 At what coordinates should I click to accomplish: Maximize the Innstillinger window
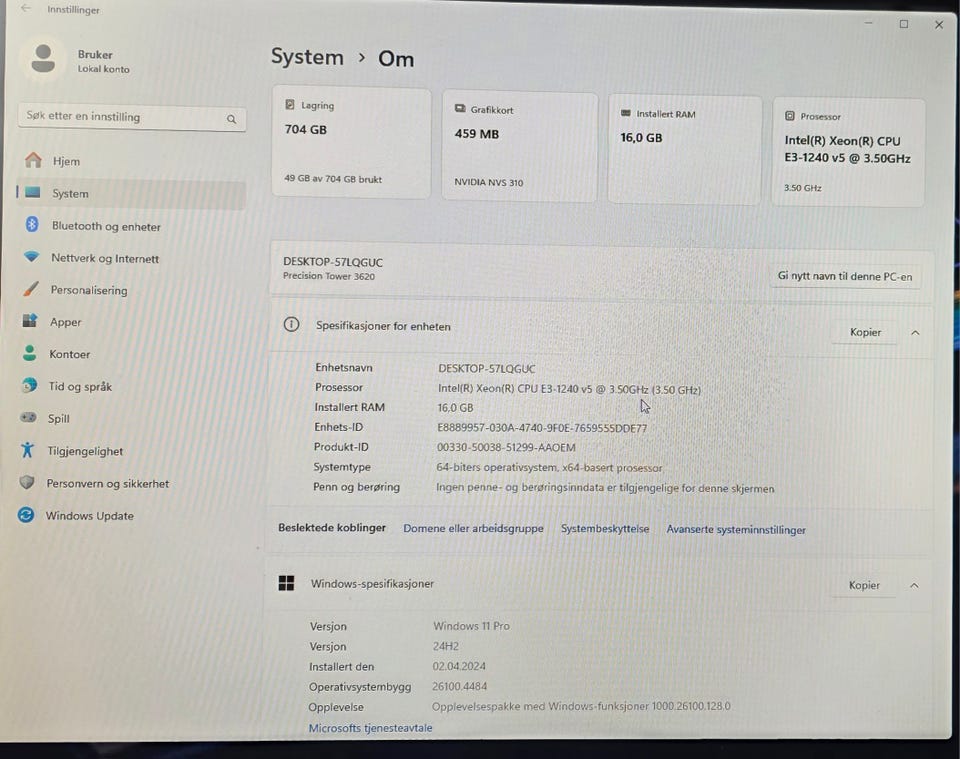[x=904, y=24]
